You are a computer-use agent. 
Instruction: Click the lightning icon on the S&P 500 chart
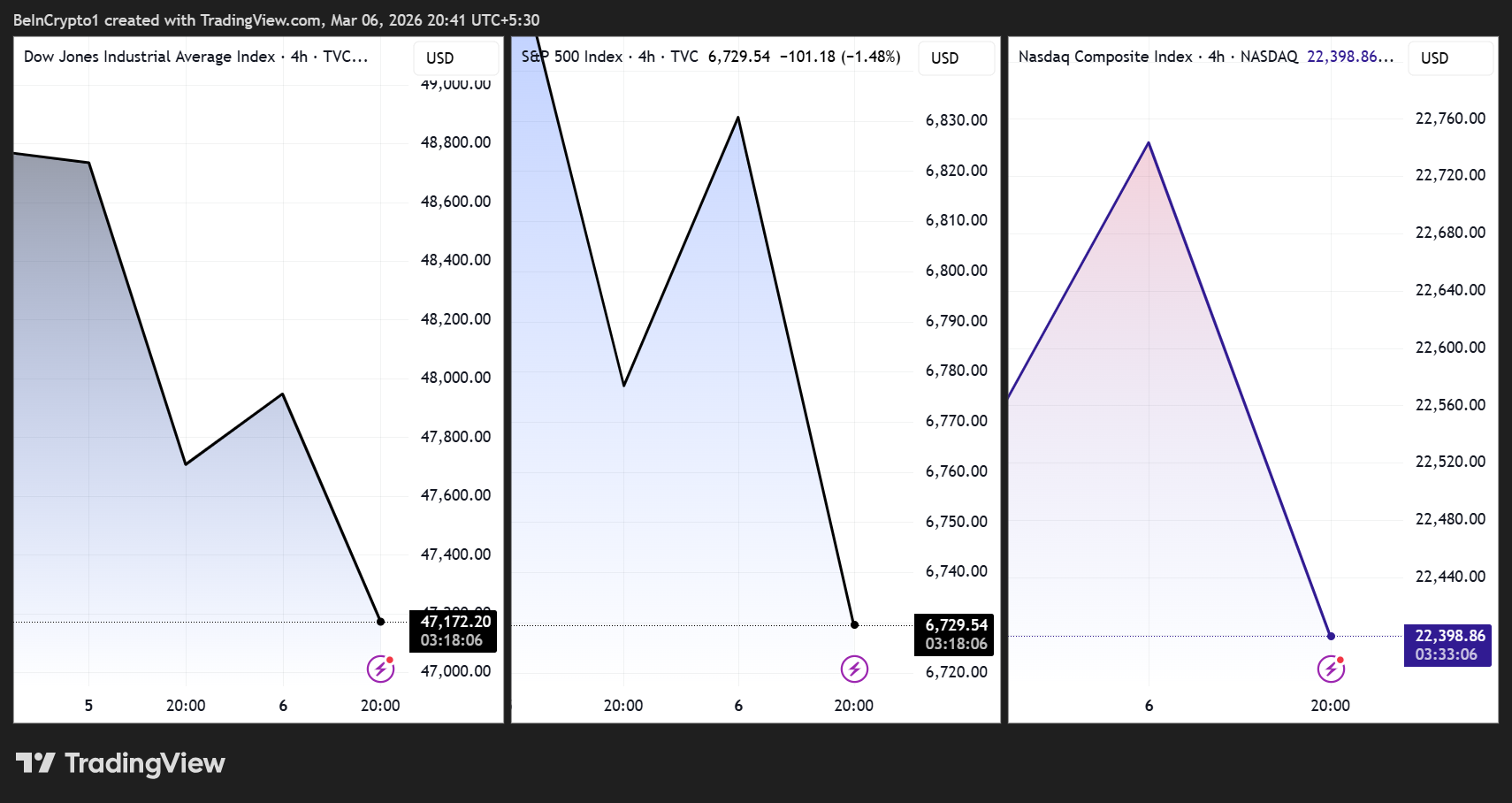pyautogui.click(x=853, y=669)
